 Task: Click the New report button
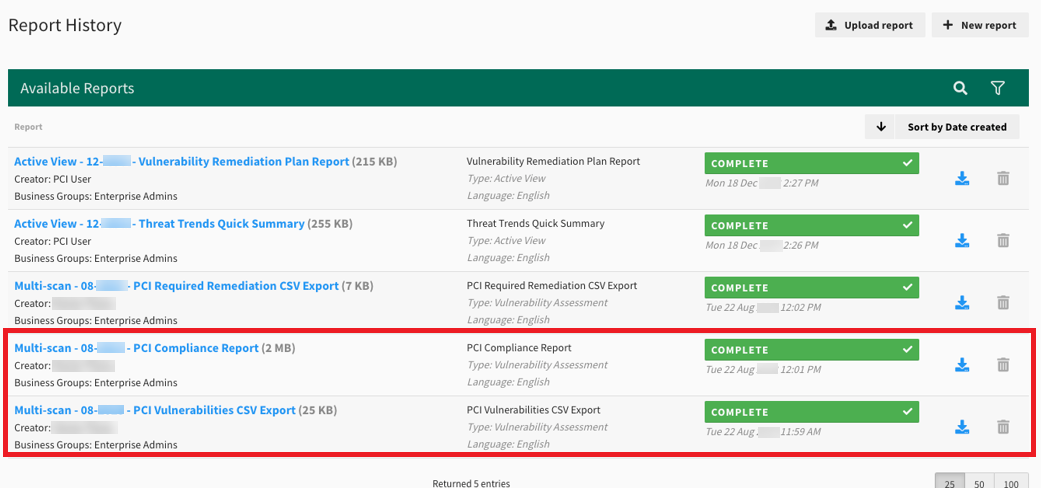tap(979, 25)
